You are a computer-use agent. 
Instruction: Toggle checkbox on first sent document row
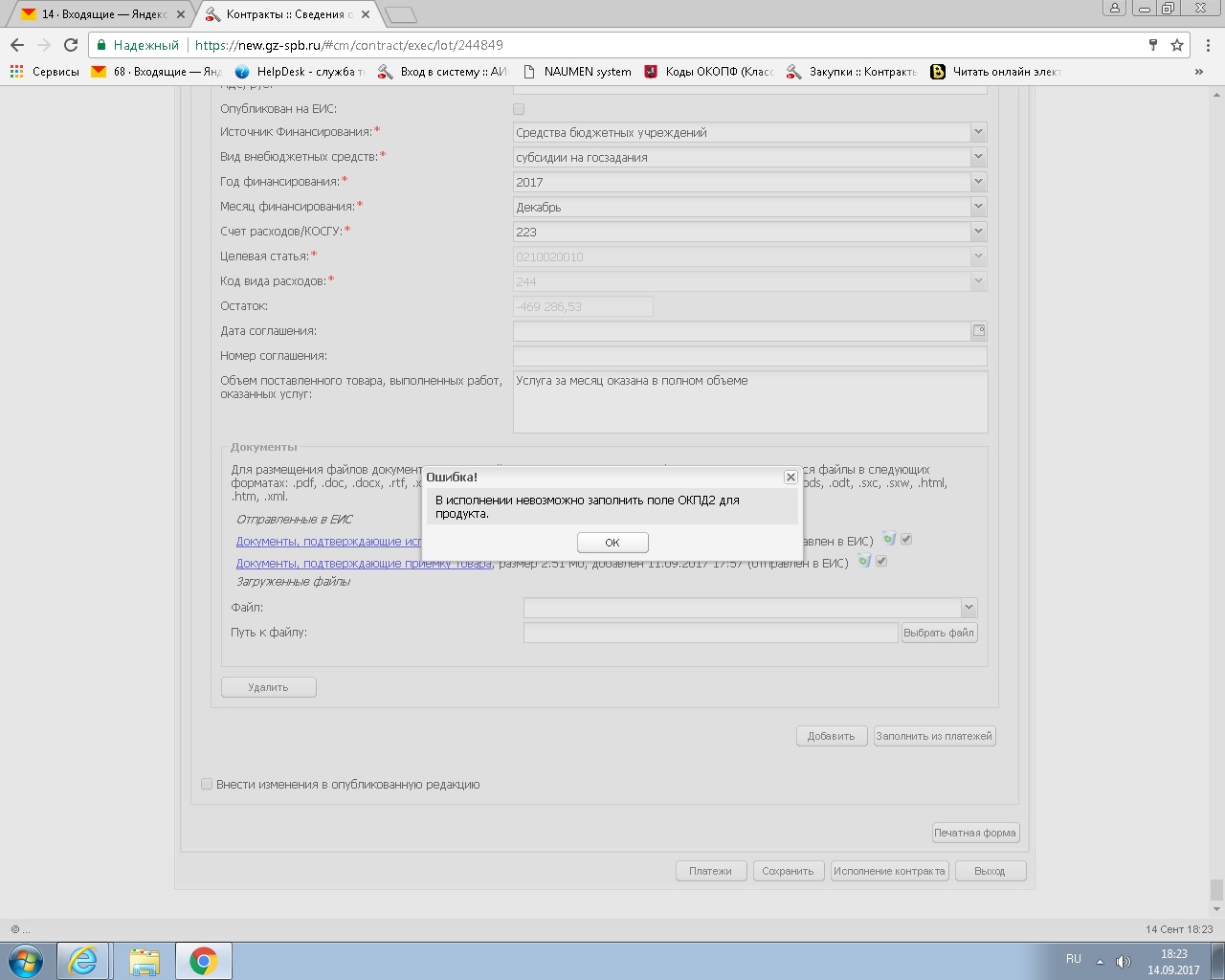coord(906,539)
